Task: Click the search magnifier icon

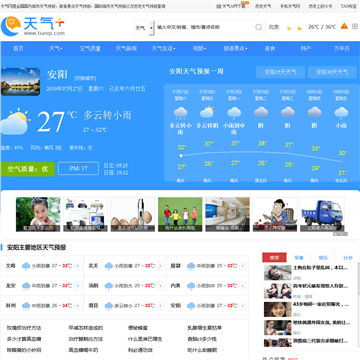Action: click(259, 27)
